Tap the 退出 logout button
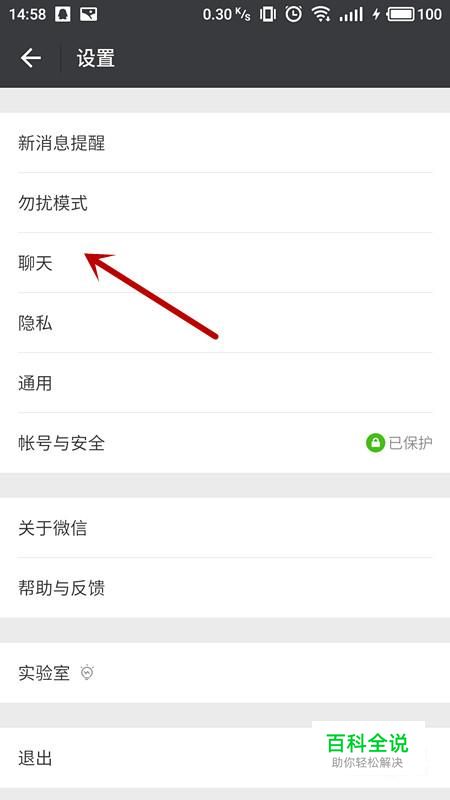Viewport: 450px width, 800px height. point(225,758)
